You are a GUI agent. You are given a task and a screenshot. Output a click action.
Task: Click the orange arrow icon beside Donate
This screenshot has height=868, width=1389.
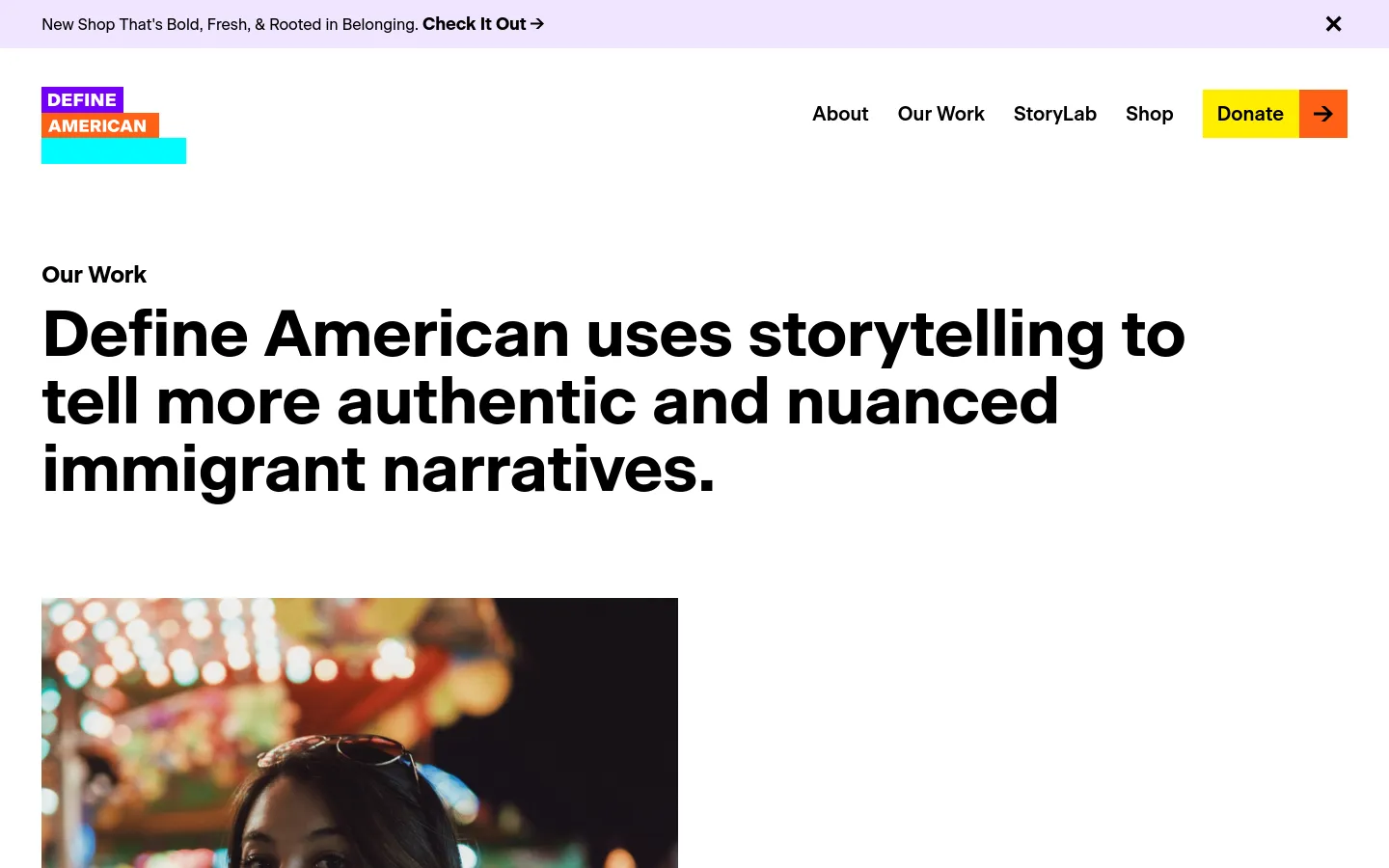(1323, 114)
